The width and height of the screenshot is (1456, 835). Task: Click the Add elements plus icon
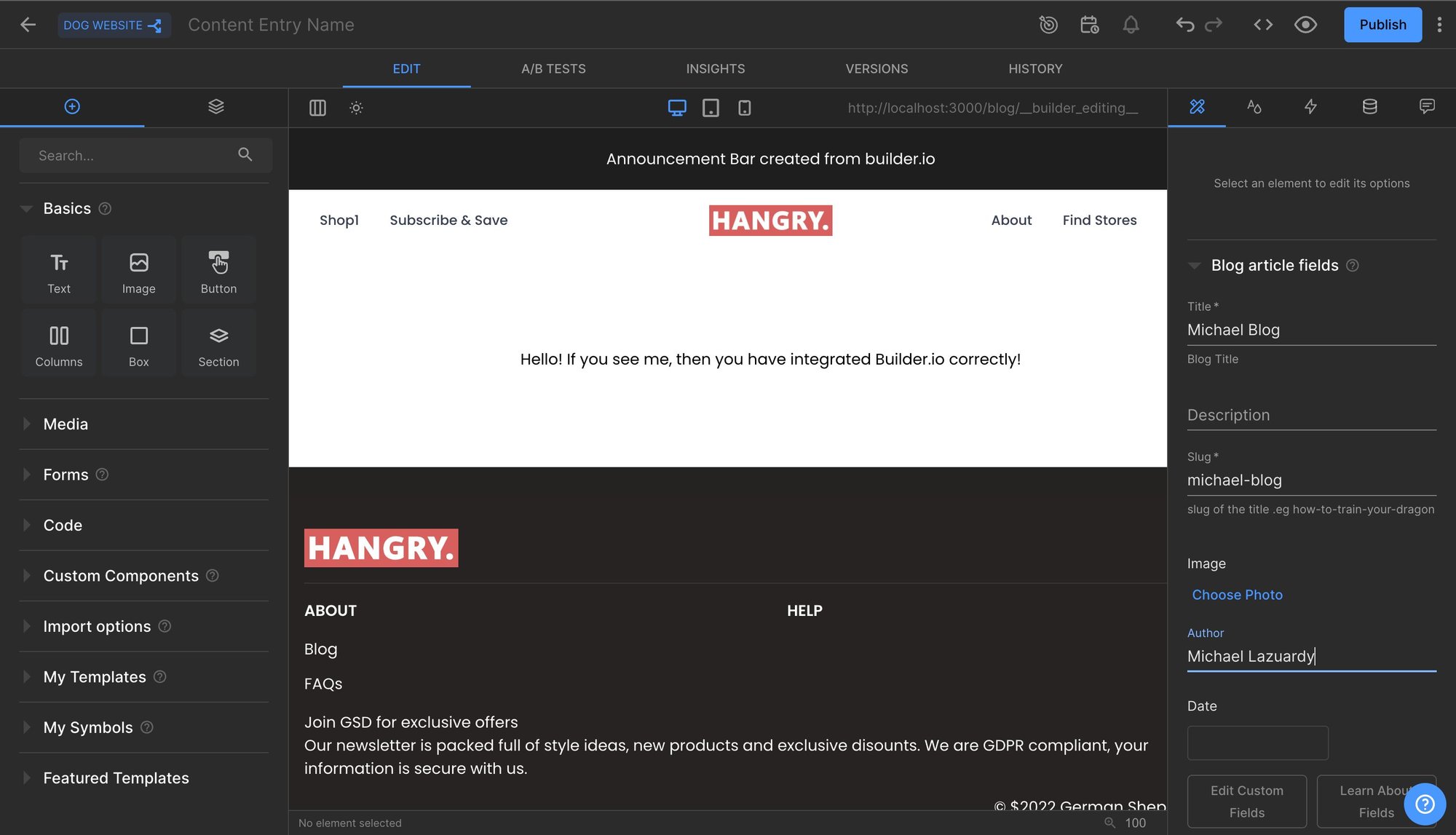(x=72, y=107)
